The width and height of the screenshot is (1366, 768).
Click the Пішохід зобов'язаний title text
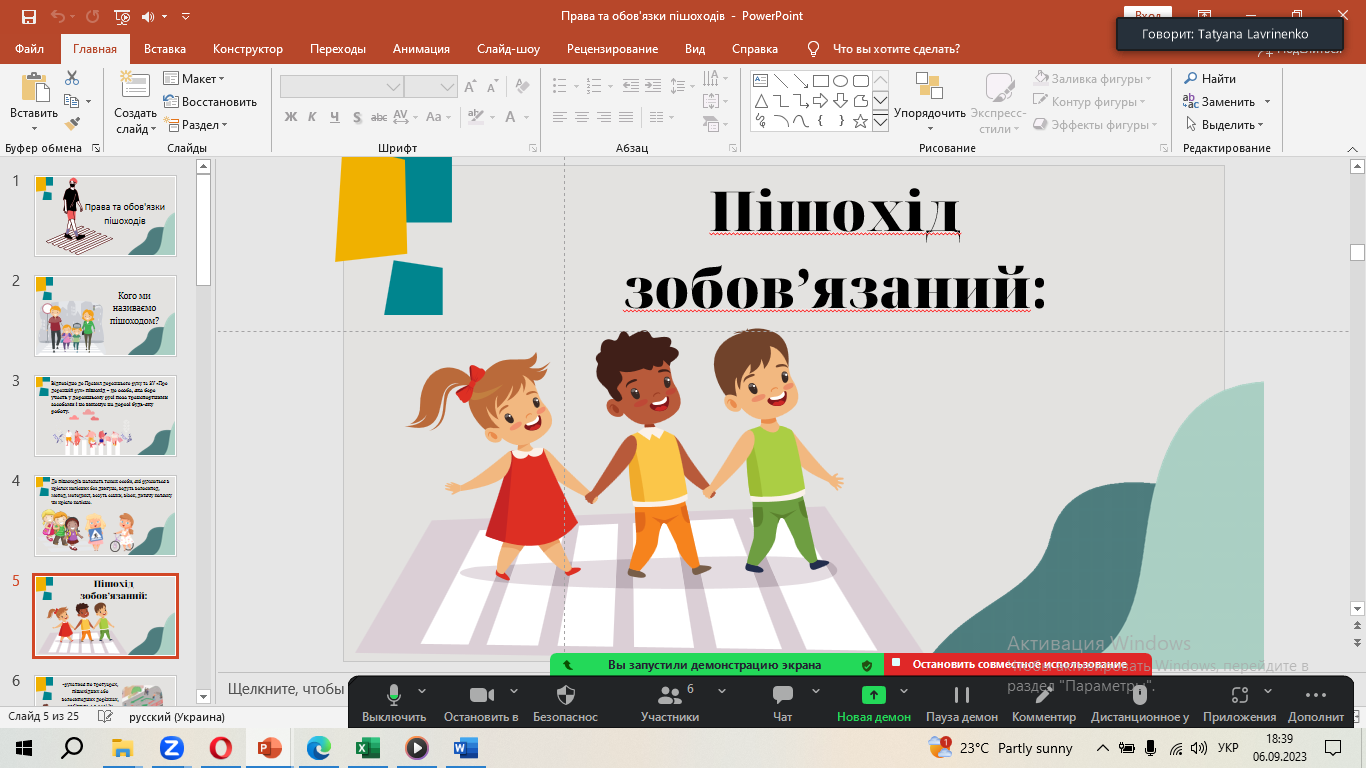835,250
